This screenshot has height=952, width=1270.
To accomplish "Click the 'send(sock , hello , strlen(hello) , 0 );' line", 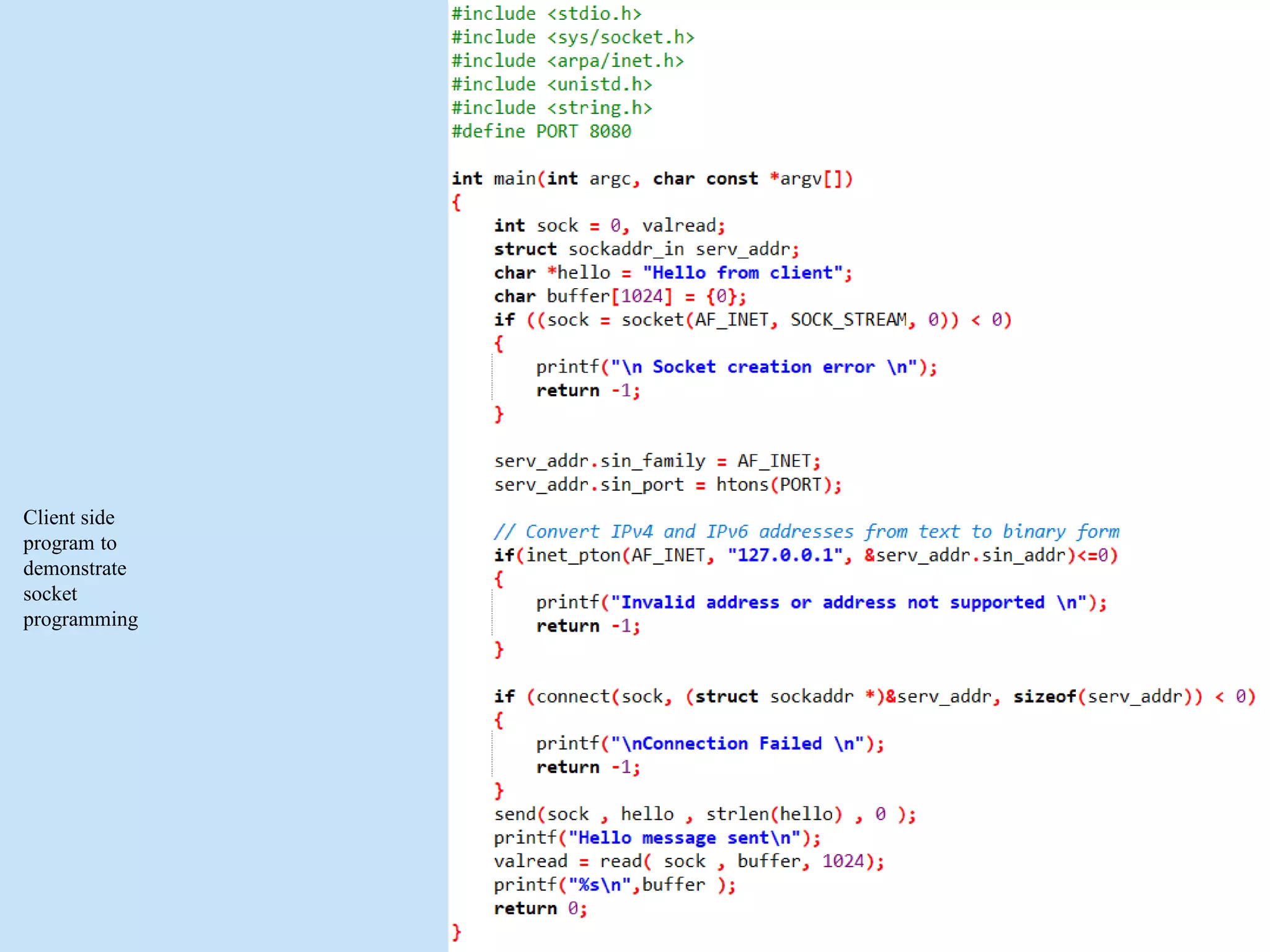I will click(705, 814).
